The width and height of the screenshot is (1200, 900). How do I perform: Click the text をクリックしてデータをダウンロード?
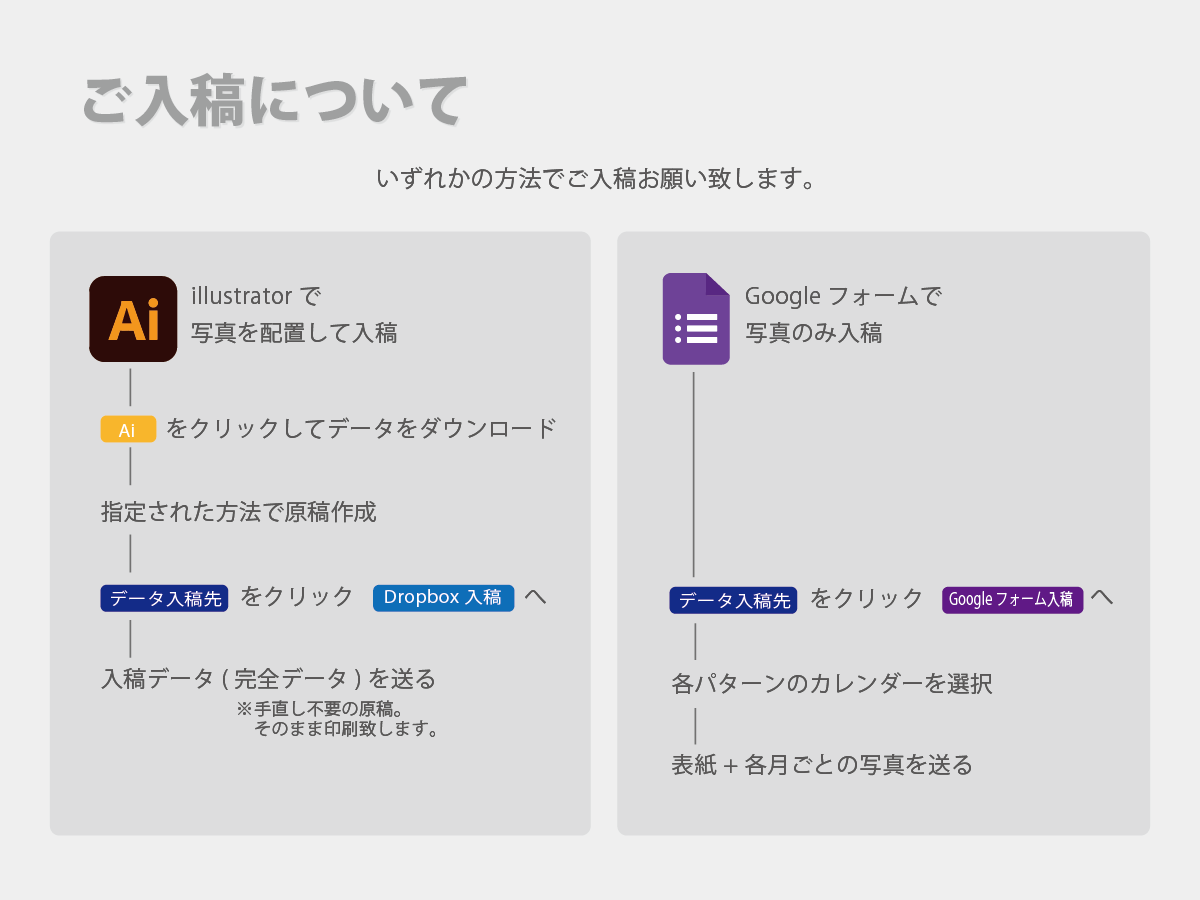362,429
